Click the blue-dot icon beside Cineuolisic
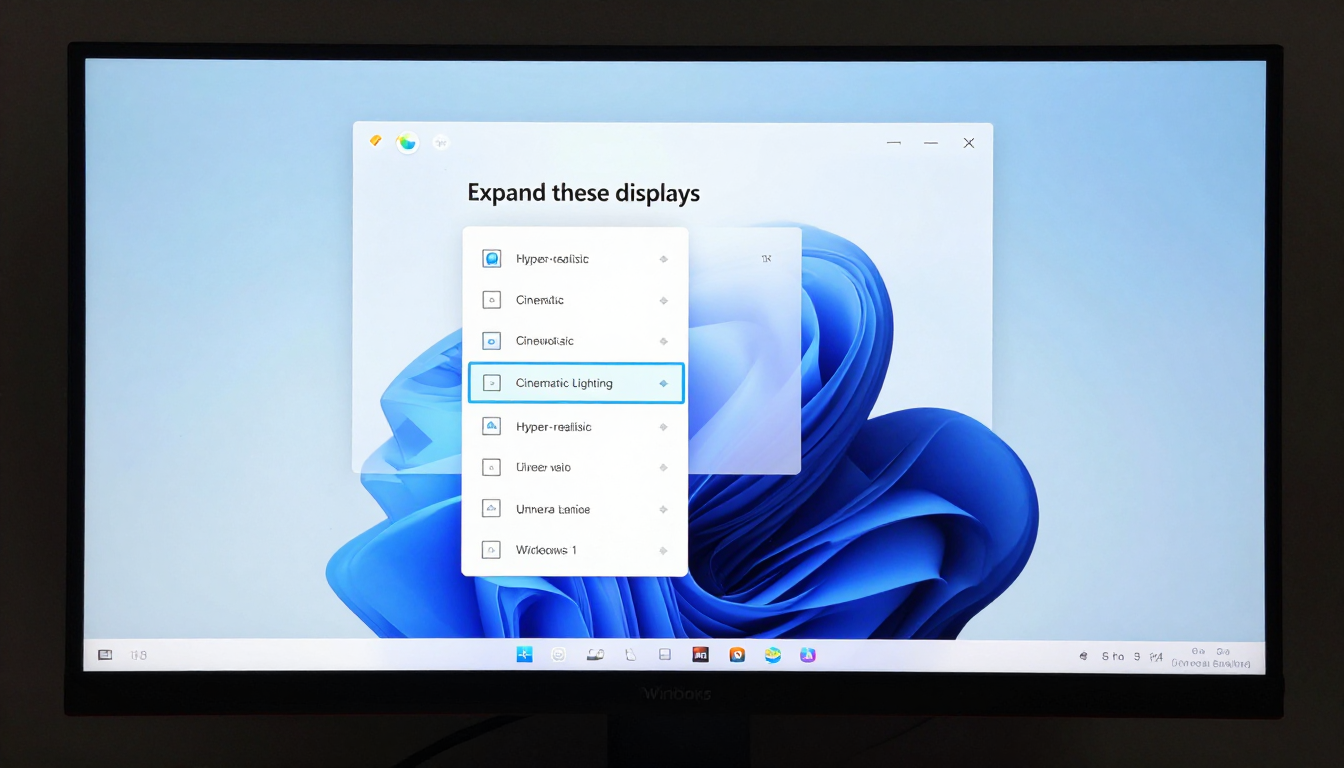 pyautogui.click(x=491, y=341)
